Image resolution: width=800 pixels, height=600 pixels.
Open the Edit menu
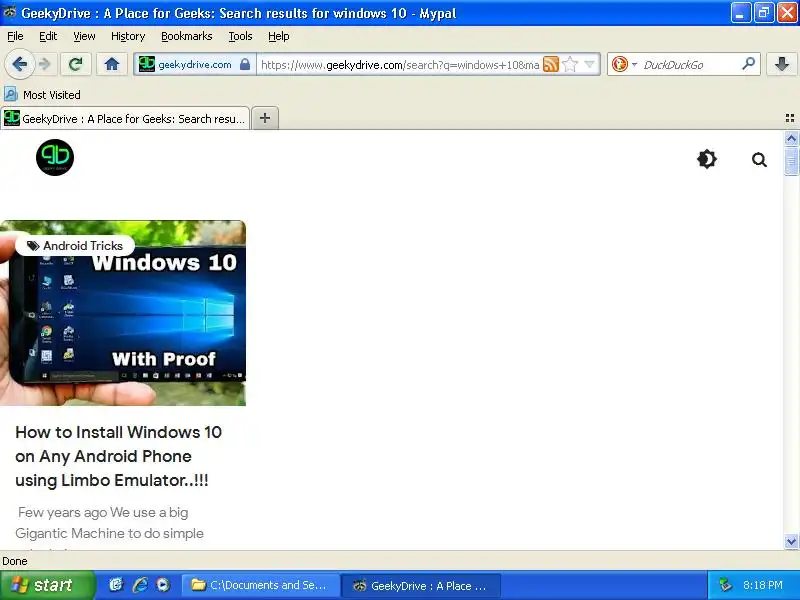[x=48, y=36]
